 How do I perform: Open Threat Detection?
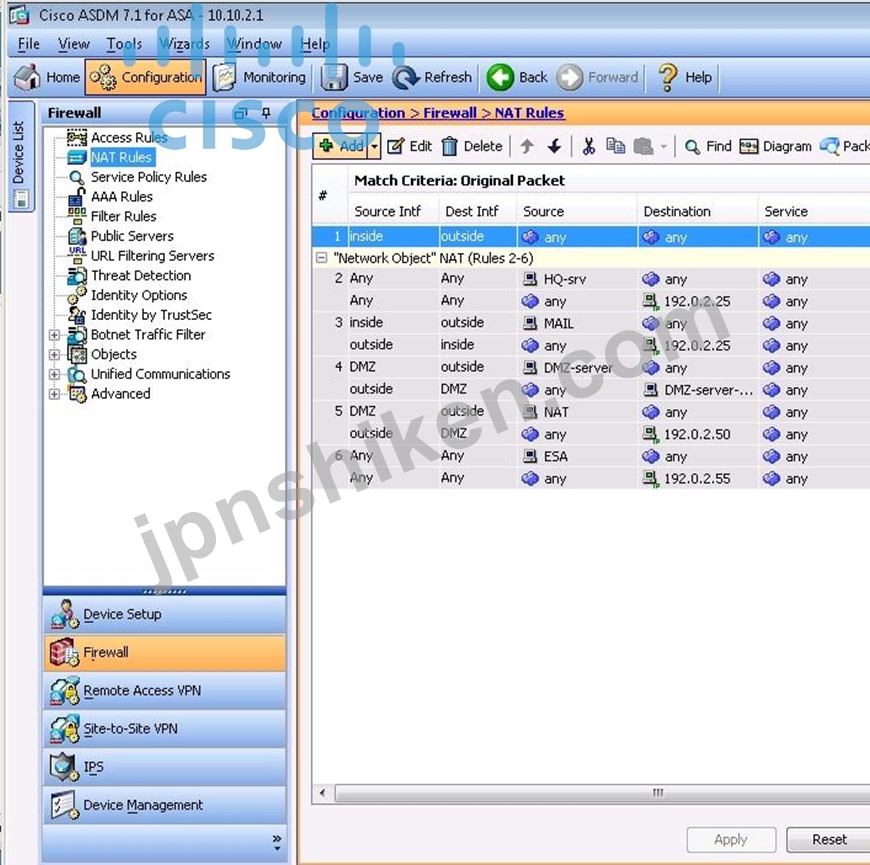pos(141,275)
